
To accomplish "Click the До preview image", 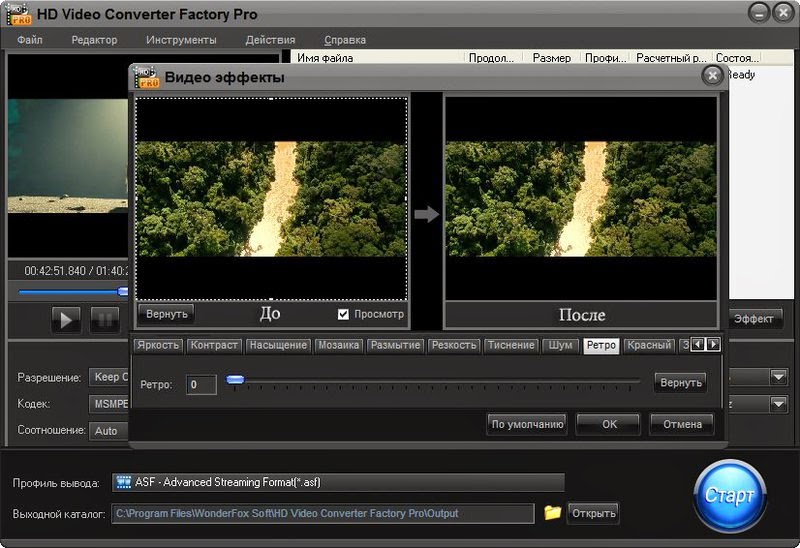I will coord(271,199).
